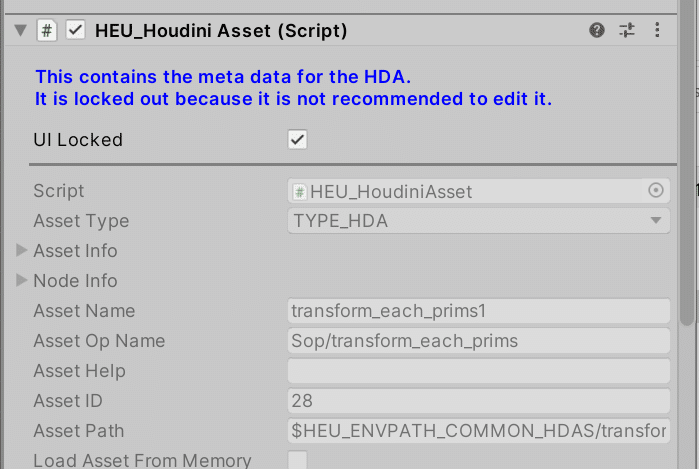Click the Asset Op Name field
The height and width of the screenshot is (469, 699).
pos(479,341)
